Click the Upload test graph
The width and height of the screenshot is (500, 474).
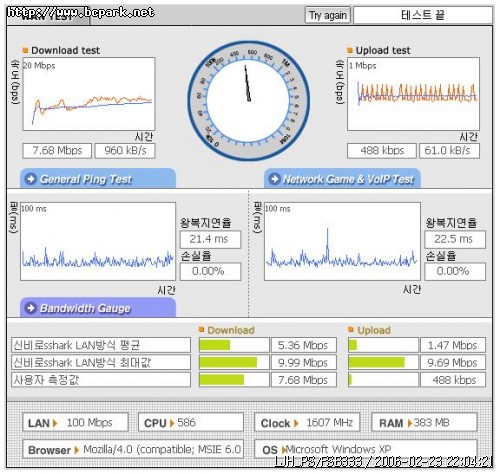pos(413,94)
